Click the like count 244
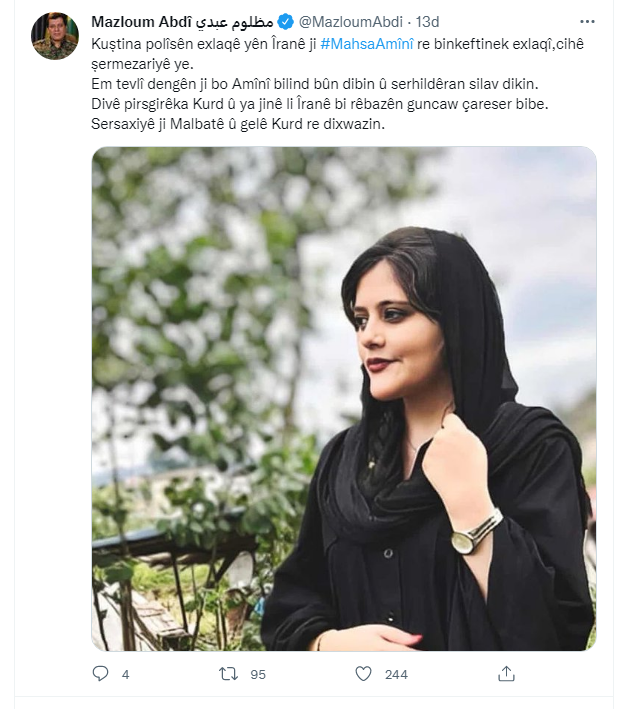The height and width of the screenshot is (709, 644). [396, 674]
